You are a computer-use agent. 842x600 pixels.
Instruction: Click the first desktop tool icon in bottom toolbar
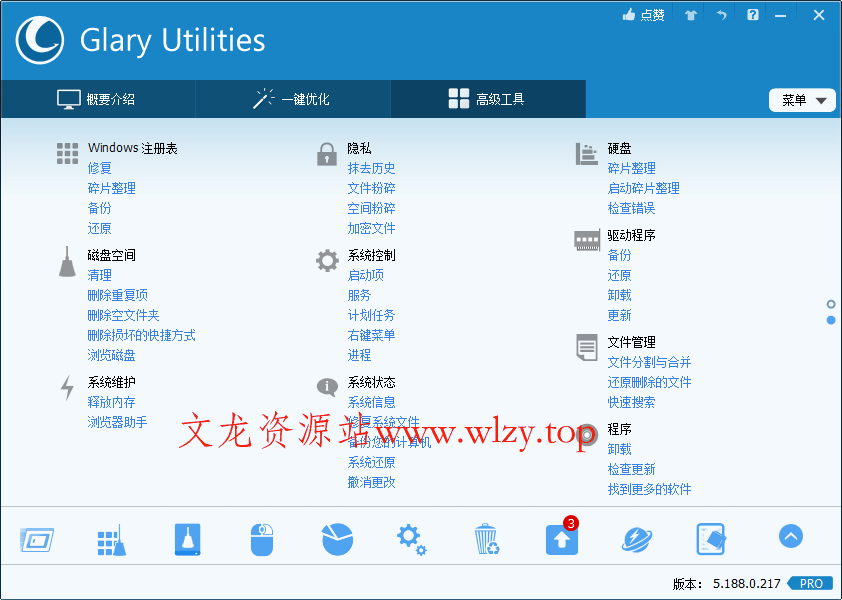[x=36, y=537]
